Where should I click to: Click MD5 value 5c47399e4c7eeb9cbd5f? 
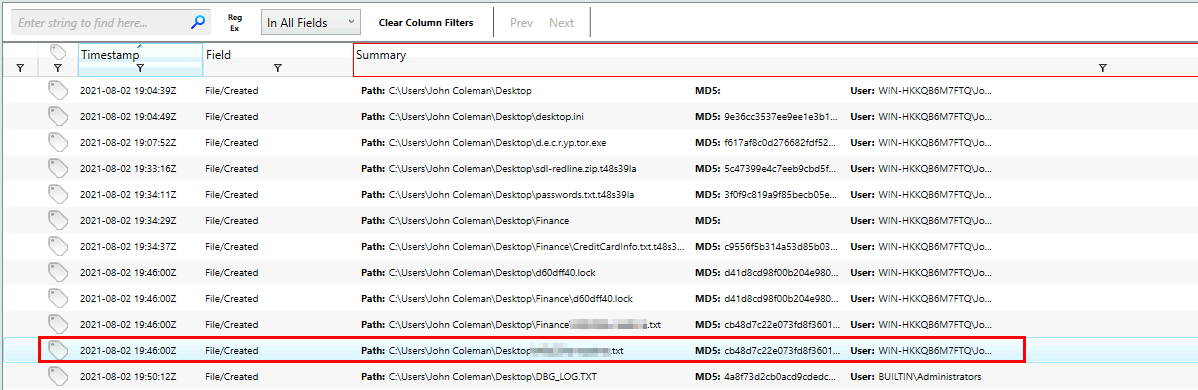[x=780, y=169]
